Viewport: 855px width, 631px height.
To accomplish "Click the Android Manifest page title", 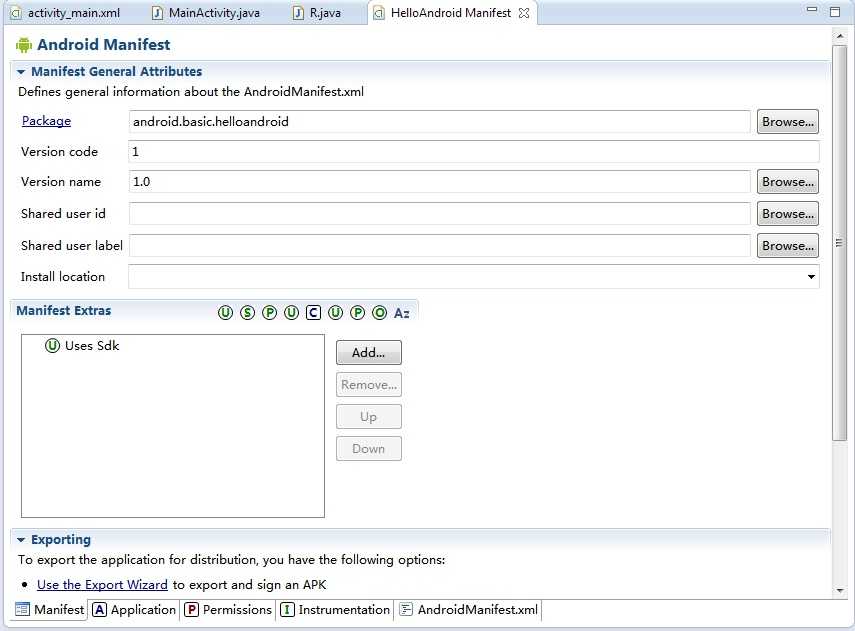I will click(104, 45).
